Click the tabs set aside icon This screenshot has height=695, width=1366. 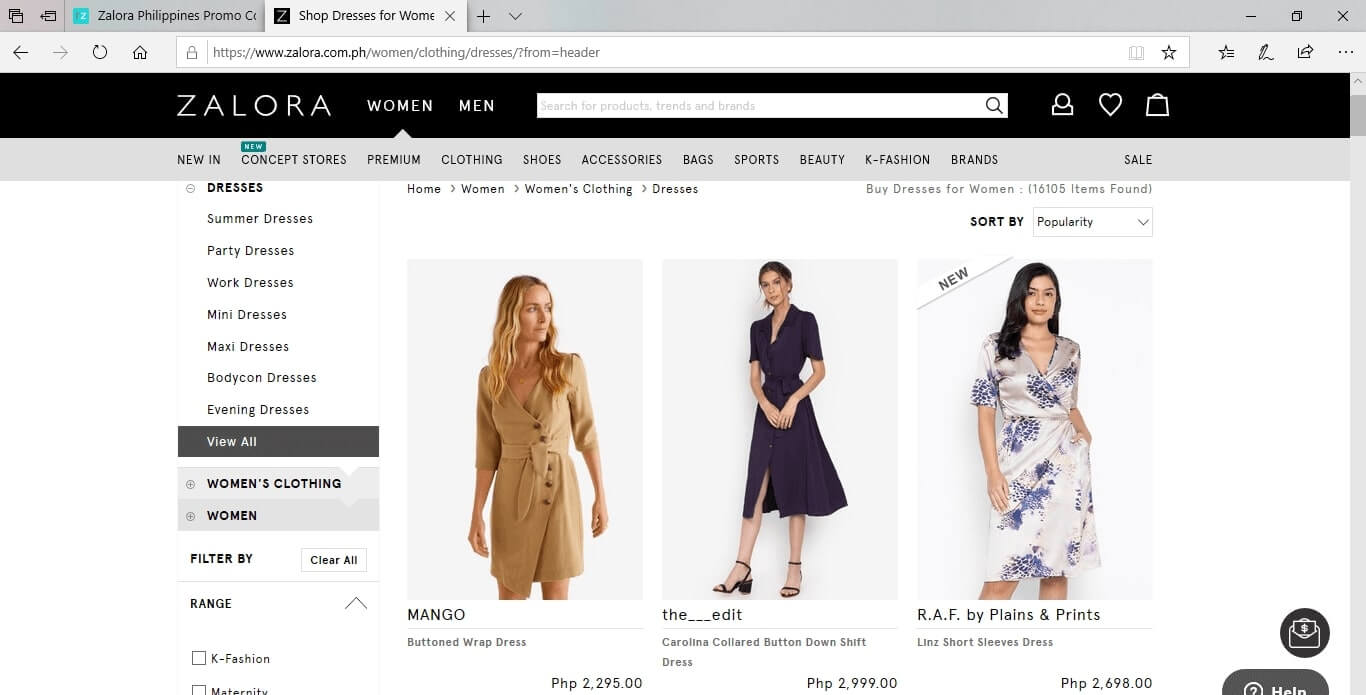click(x=17, y=16)
